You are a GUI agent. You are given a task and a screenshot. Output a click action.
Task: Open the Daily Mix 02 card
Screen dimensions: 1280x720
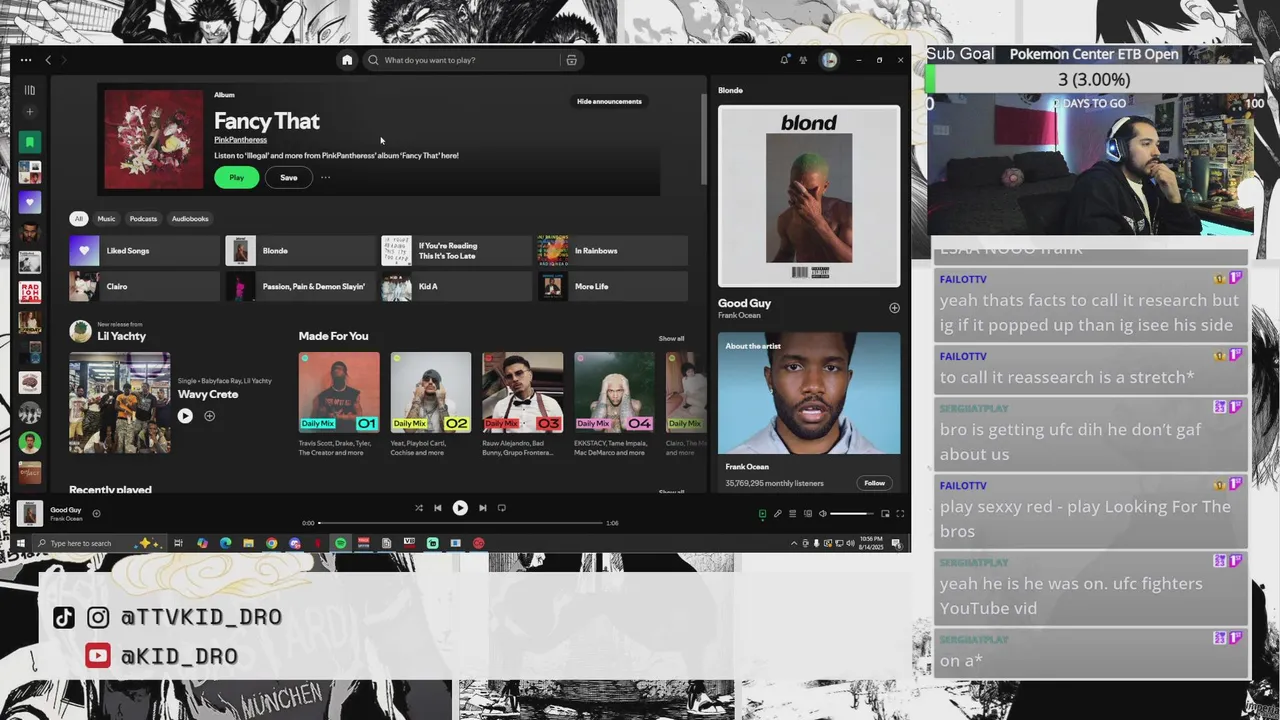(x=430, y=404)
